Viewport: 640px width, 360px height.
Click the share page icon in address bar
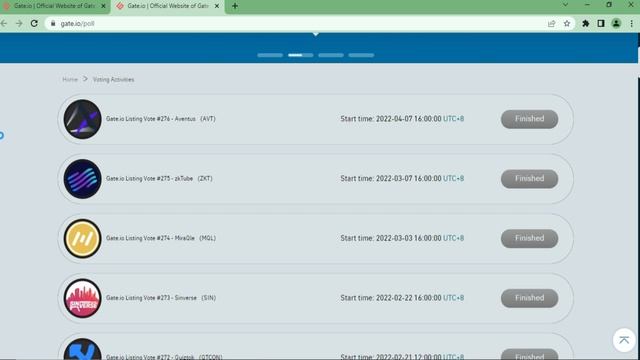click(x=552, y=24)
